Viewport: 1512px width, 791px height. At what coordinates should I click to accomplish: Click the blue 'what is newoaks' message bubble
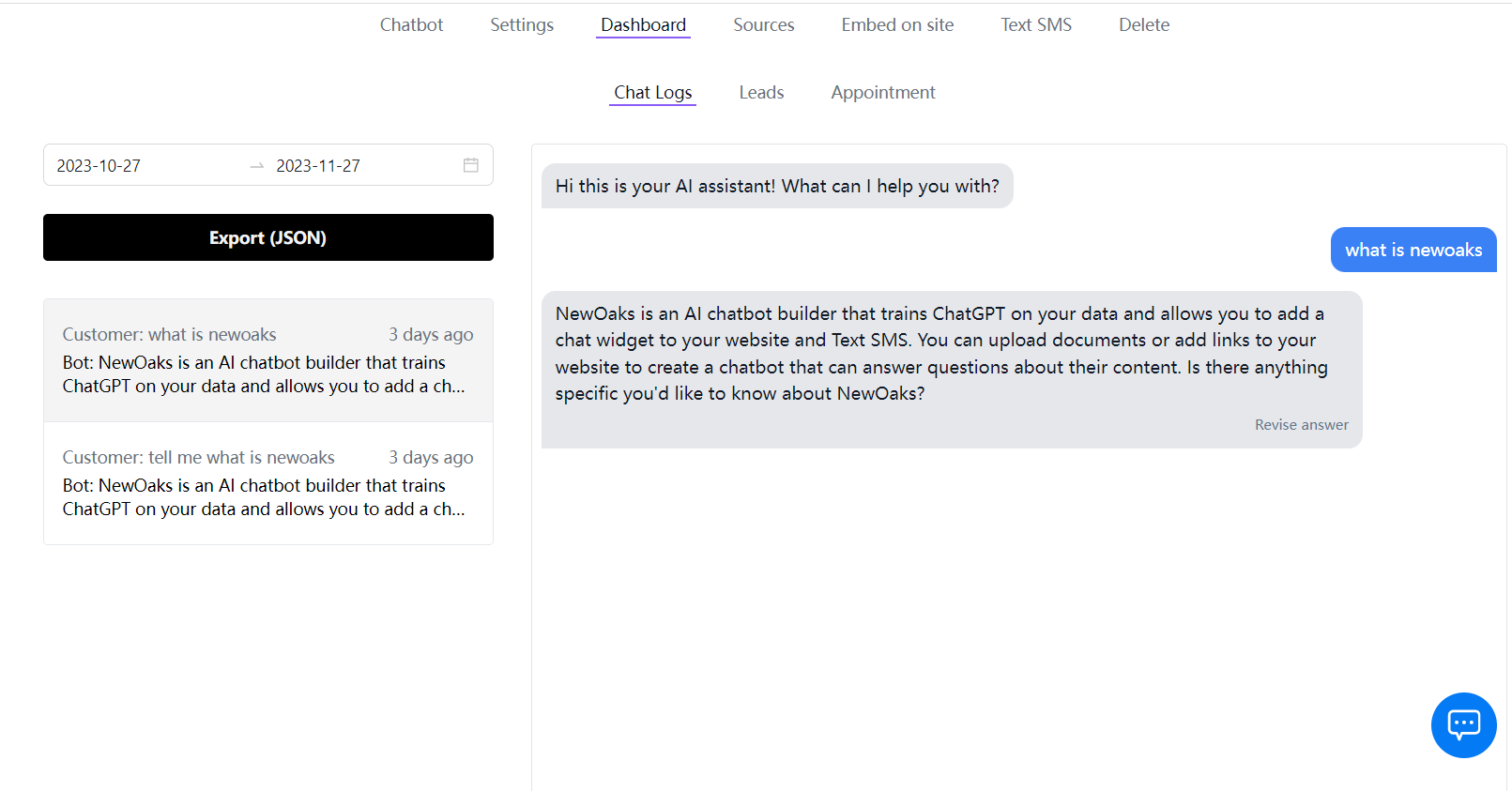[x=1413, y=250]
